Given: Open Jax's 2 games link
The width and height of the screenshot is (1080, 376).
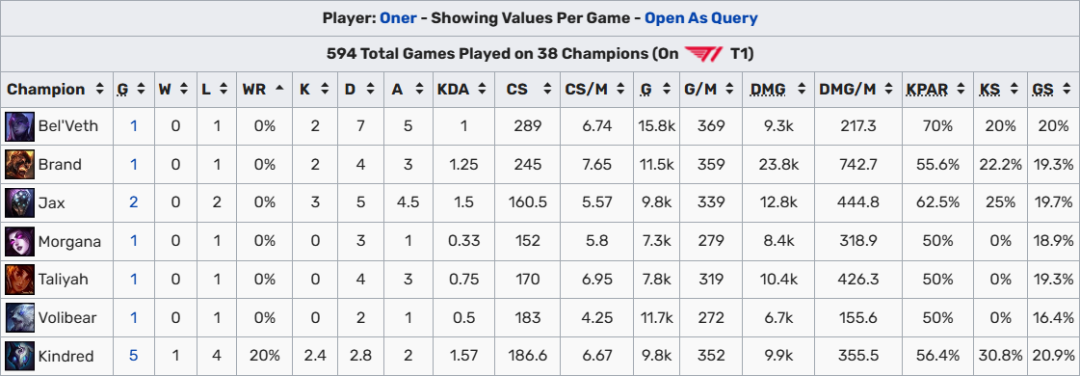Looking at the screenshot, I should coord(134,202).
